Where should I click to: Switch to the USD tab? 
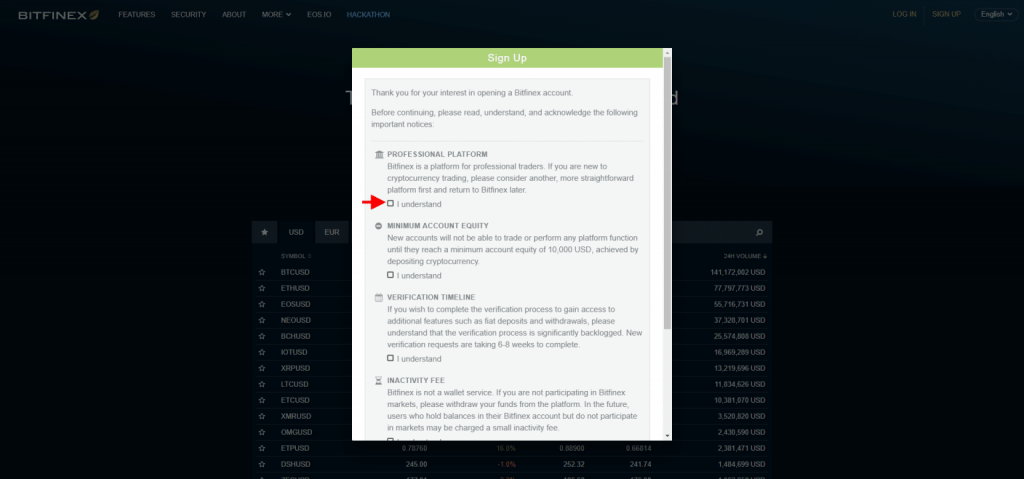[296, 232]
